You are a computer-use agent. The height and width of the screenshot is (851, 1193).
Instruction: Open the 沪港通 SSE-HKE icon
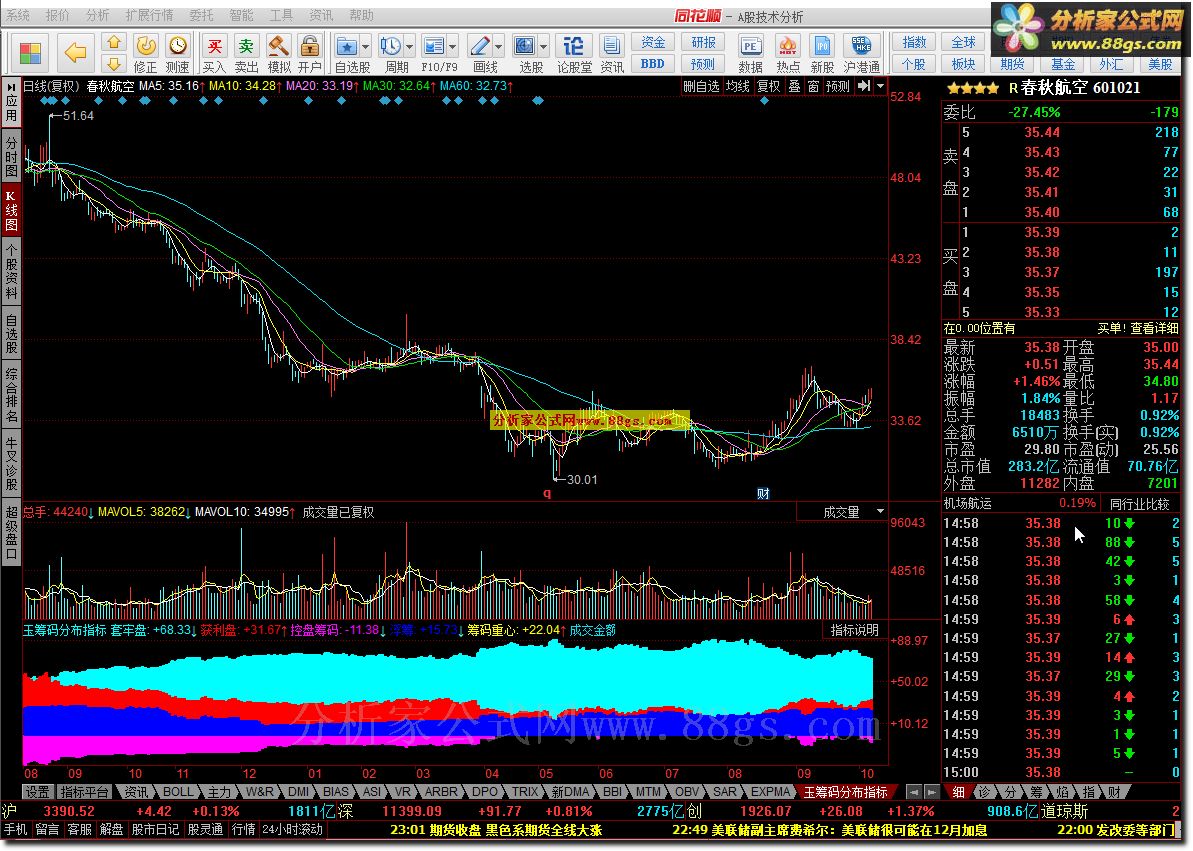point(861,53)
